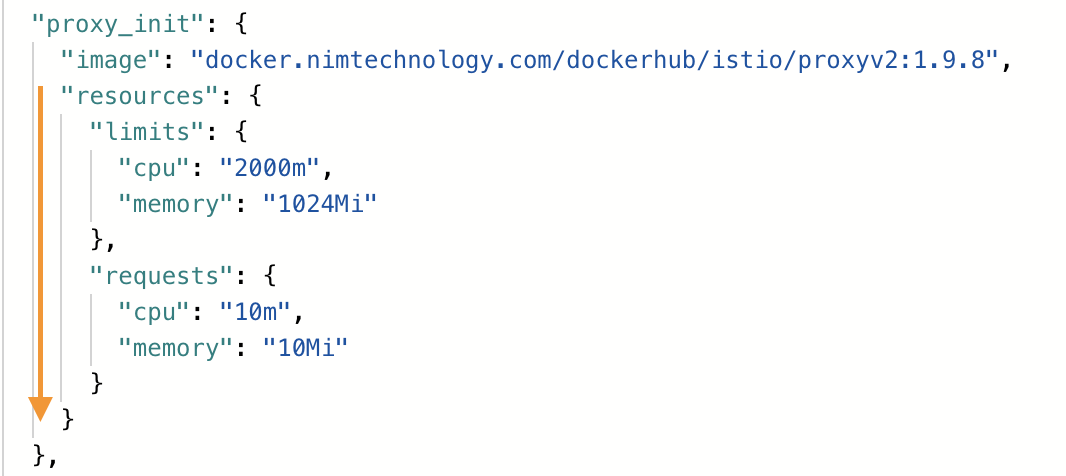
Task: Select the "image" key name
Action: 114,61
